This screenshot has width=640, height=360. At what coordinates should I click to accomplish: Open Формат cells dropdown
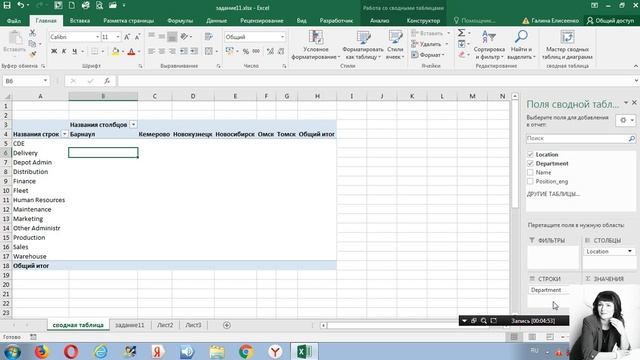pyautogui.click(x=443, y=55)
